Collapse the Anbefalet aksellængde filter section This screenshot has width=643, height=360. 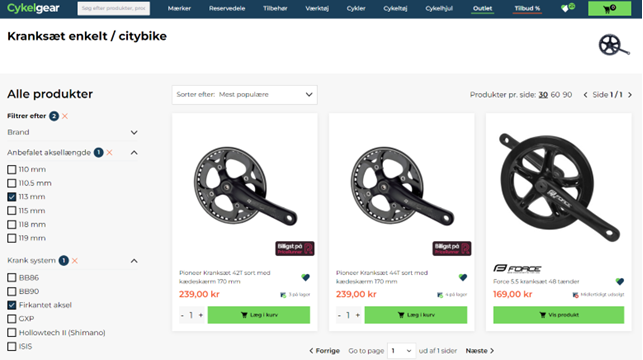tap(134, 153)
